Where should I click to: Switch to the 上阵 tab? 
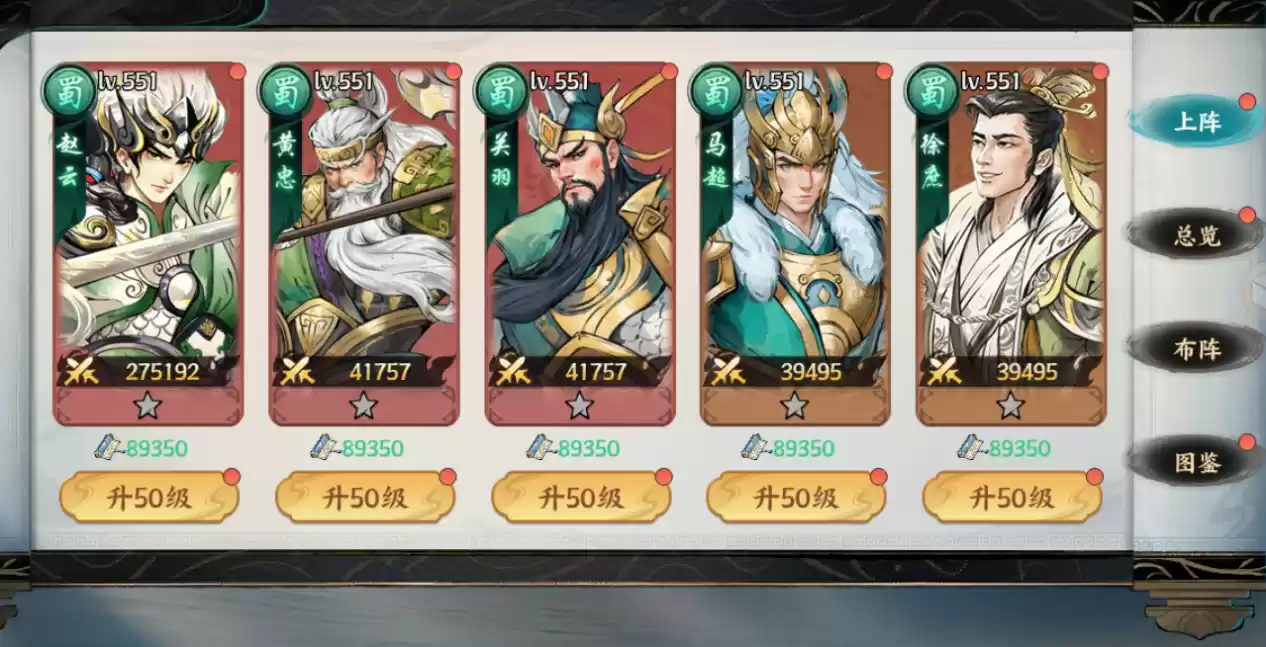pos(1194,122)
